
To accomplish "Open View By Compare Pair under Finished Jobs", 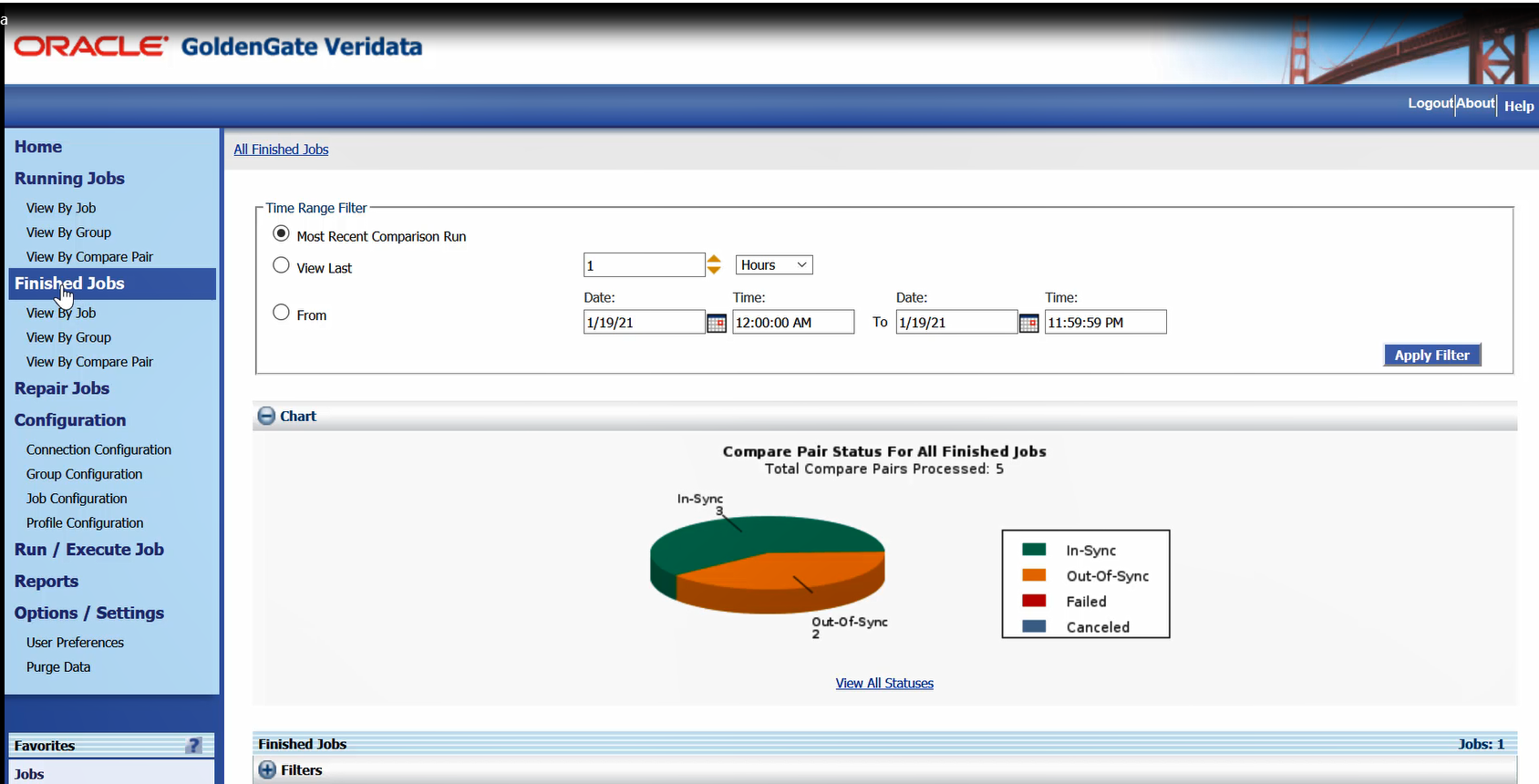I will click(x=89, y=362).
